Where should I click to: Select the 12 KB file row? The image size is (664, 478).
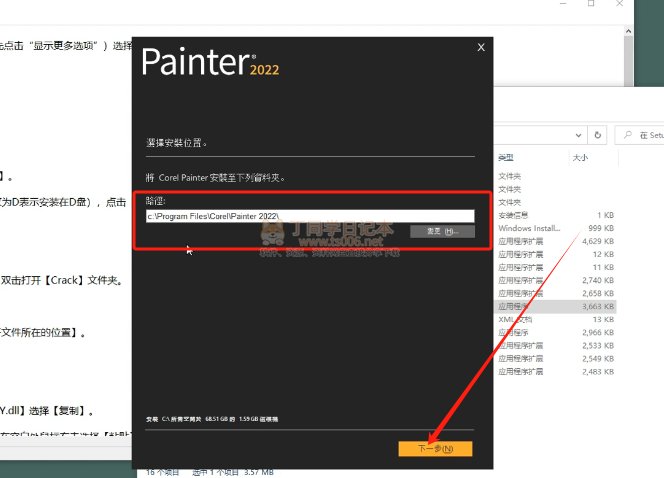556,254
